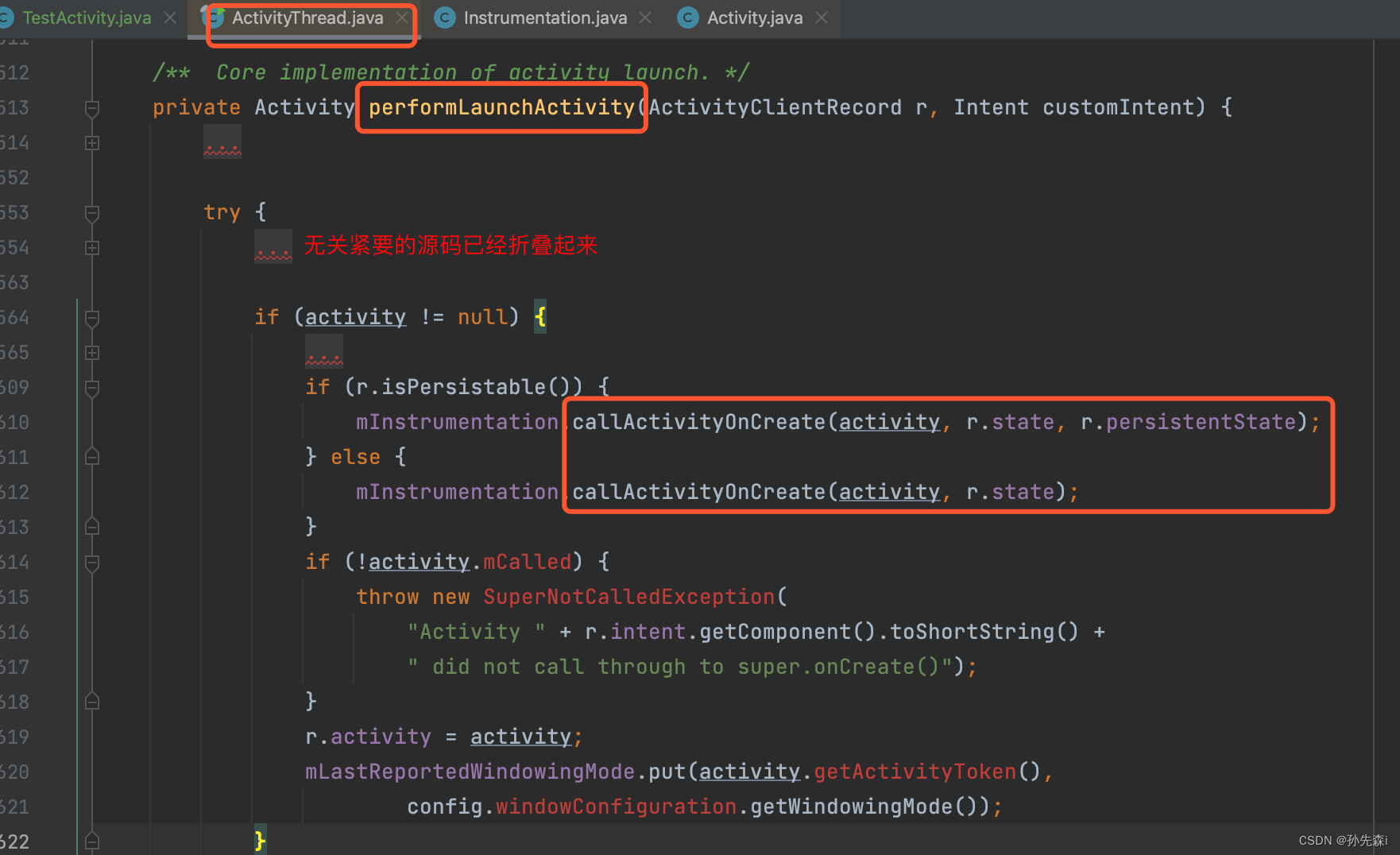Image resolution: width=1400 pixels, height=855 pixels.
Task: Click the mCalled field reference
Action: [x=527, y=562]
